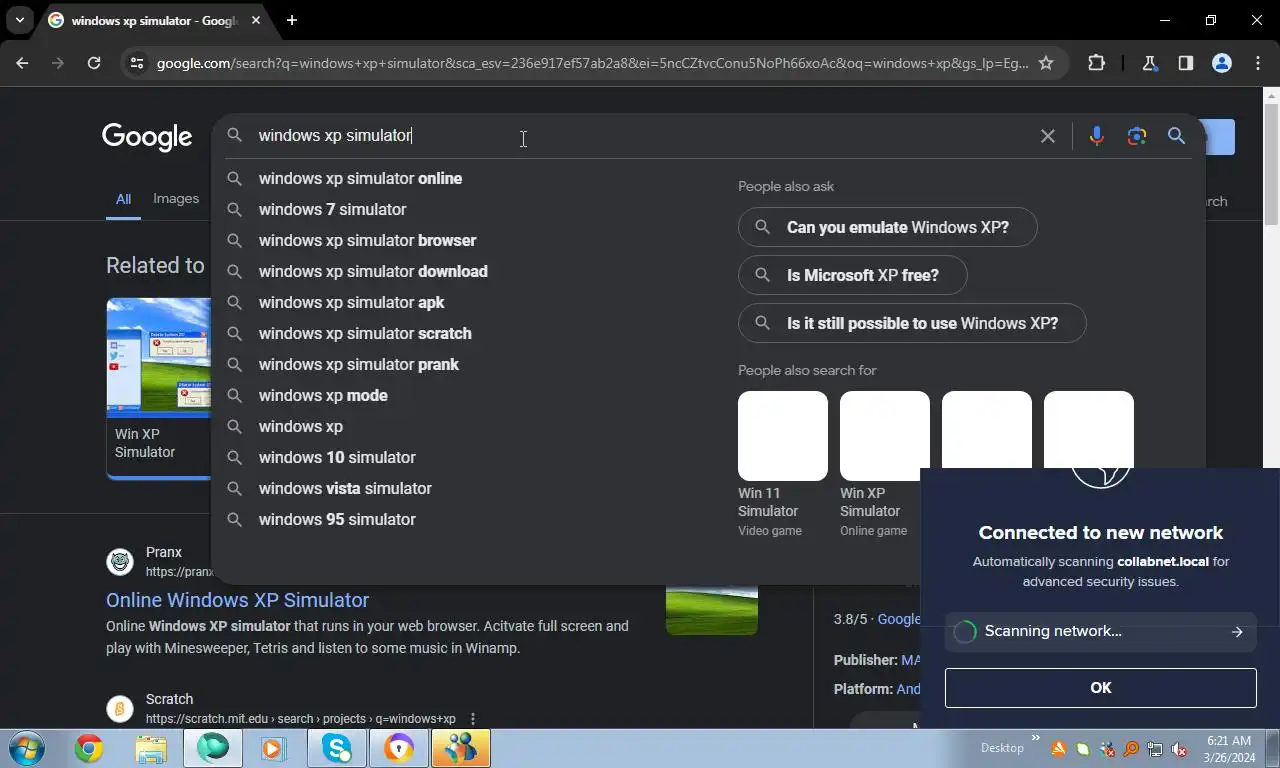Click OK in the network notification
This screenshot has height=768, width=1280.
point(1100,688)
